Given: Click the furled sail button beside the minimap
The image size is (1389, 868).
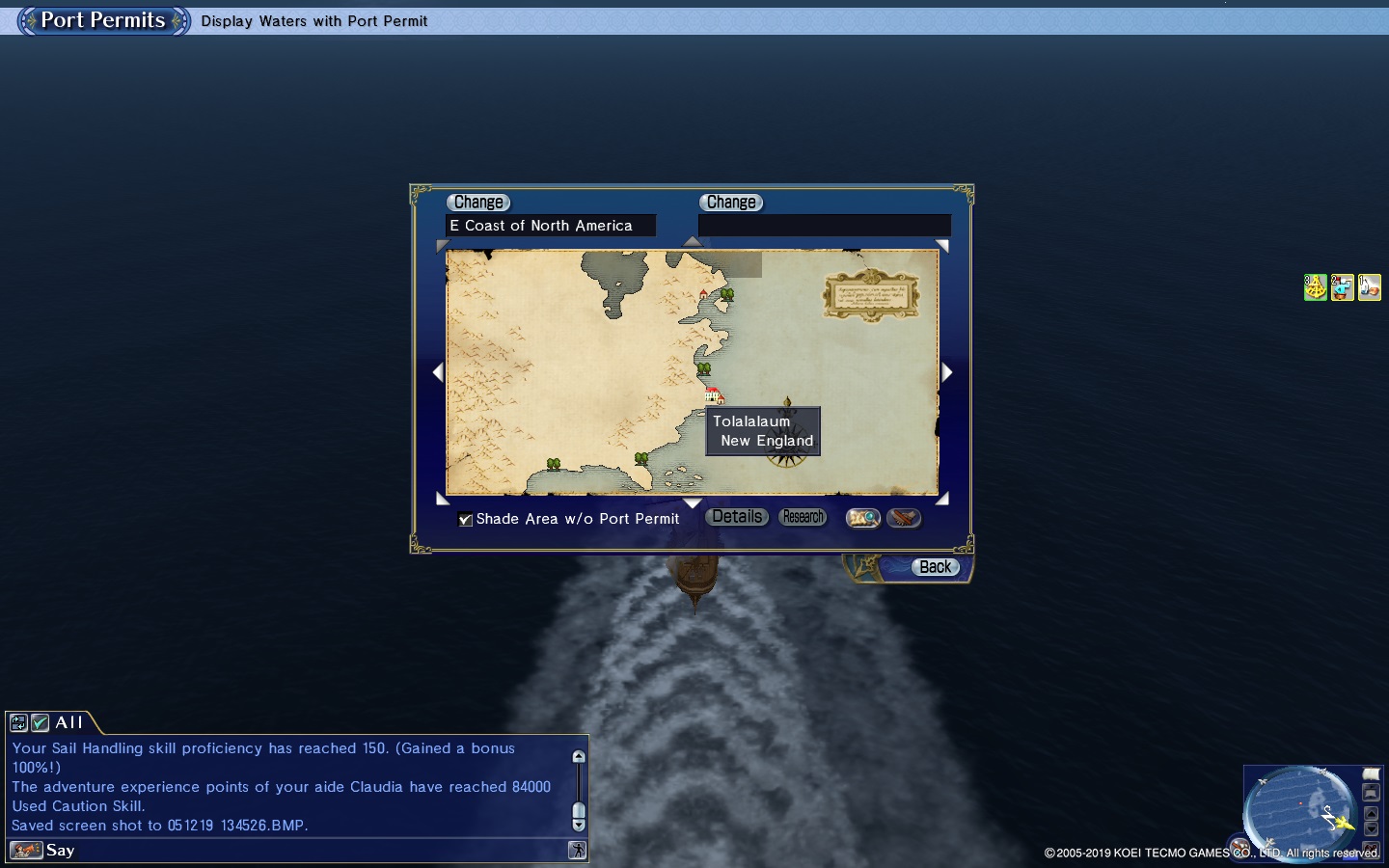Looking at the screenshot, I should click(x=1371, y=793).
